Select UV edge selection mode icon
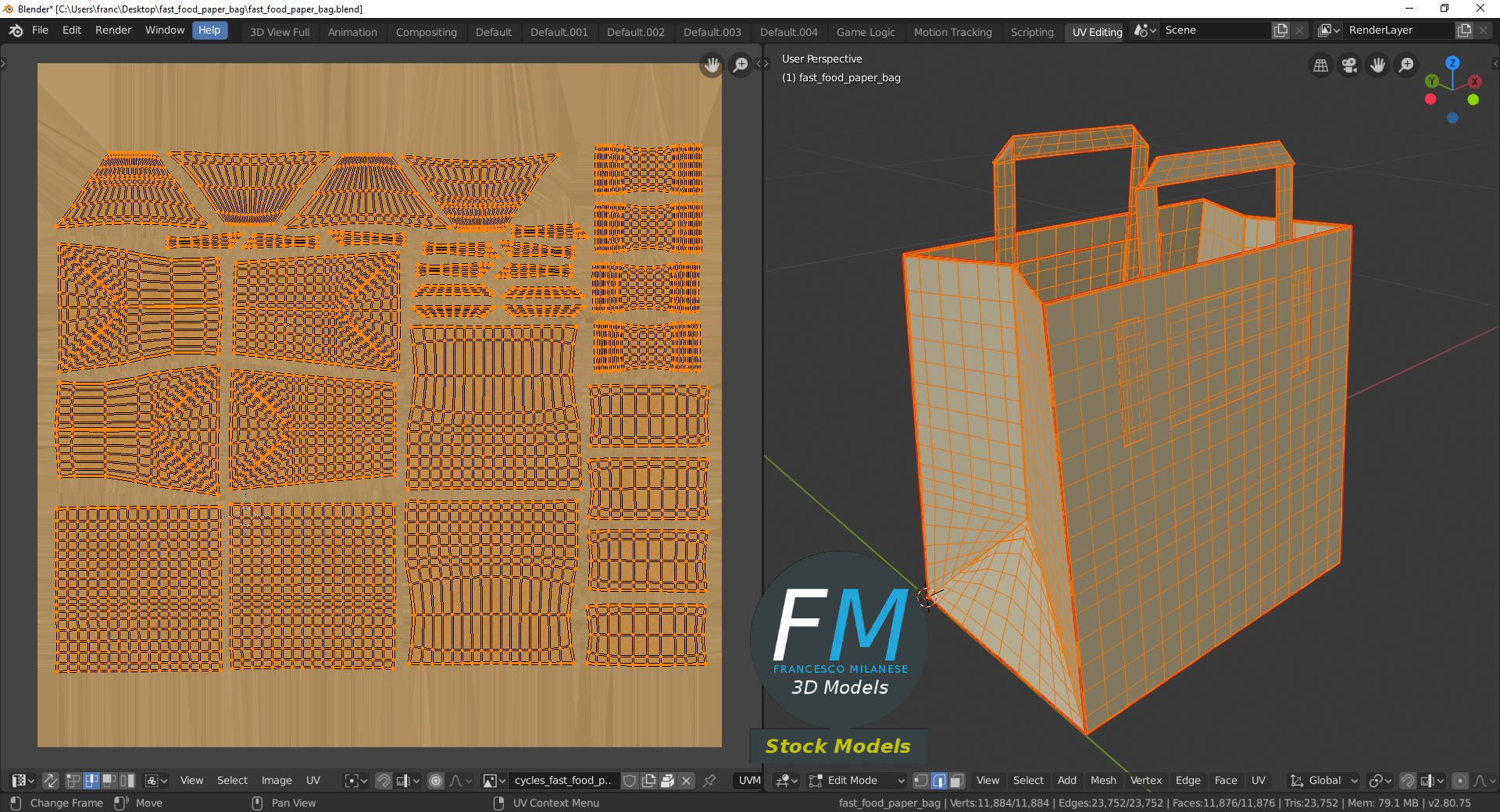Image resolution: width=1500 pixels, height=812 pixels. click(91, 780)
